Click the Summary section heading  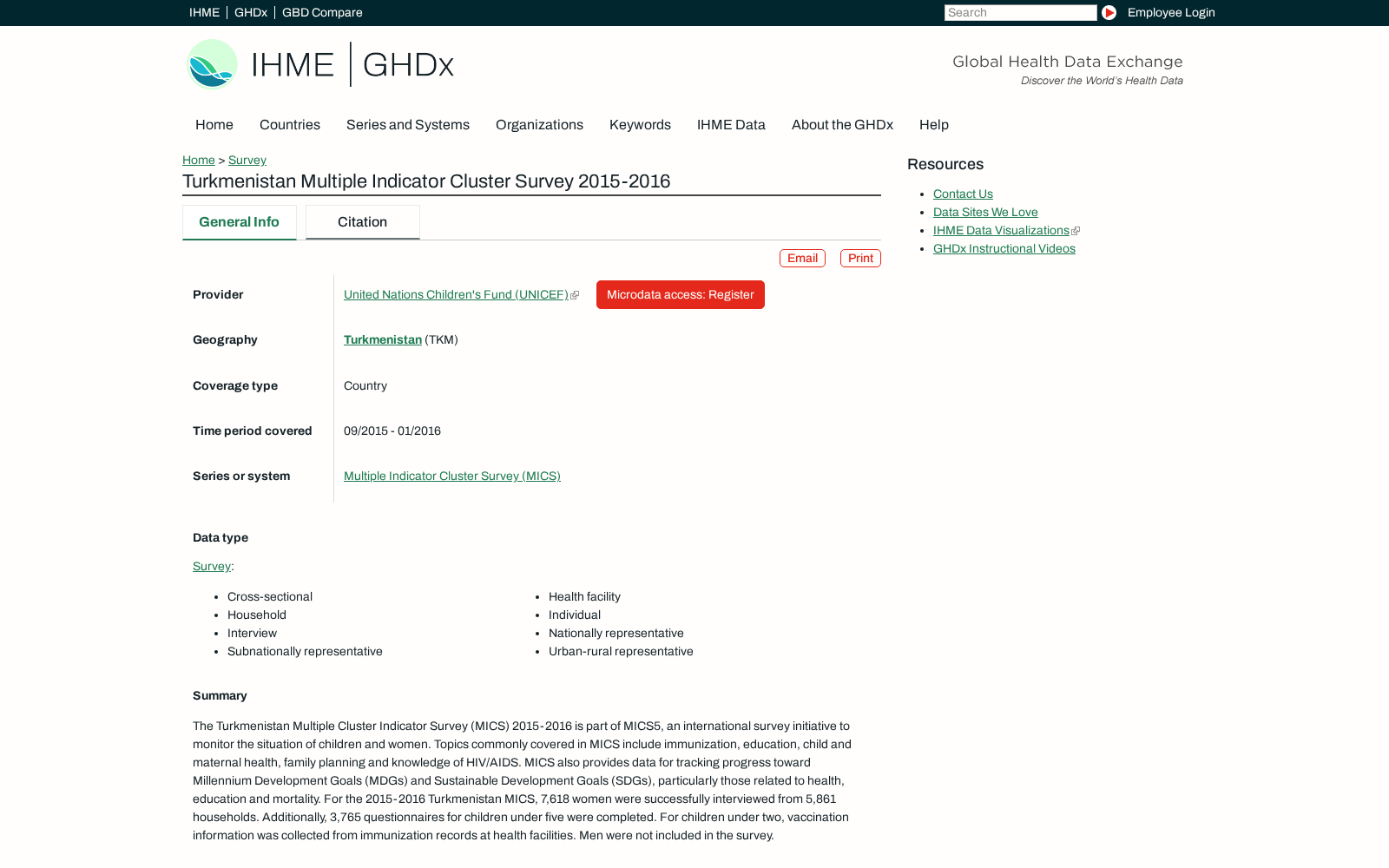[220, 696]
